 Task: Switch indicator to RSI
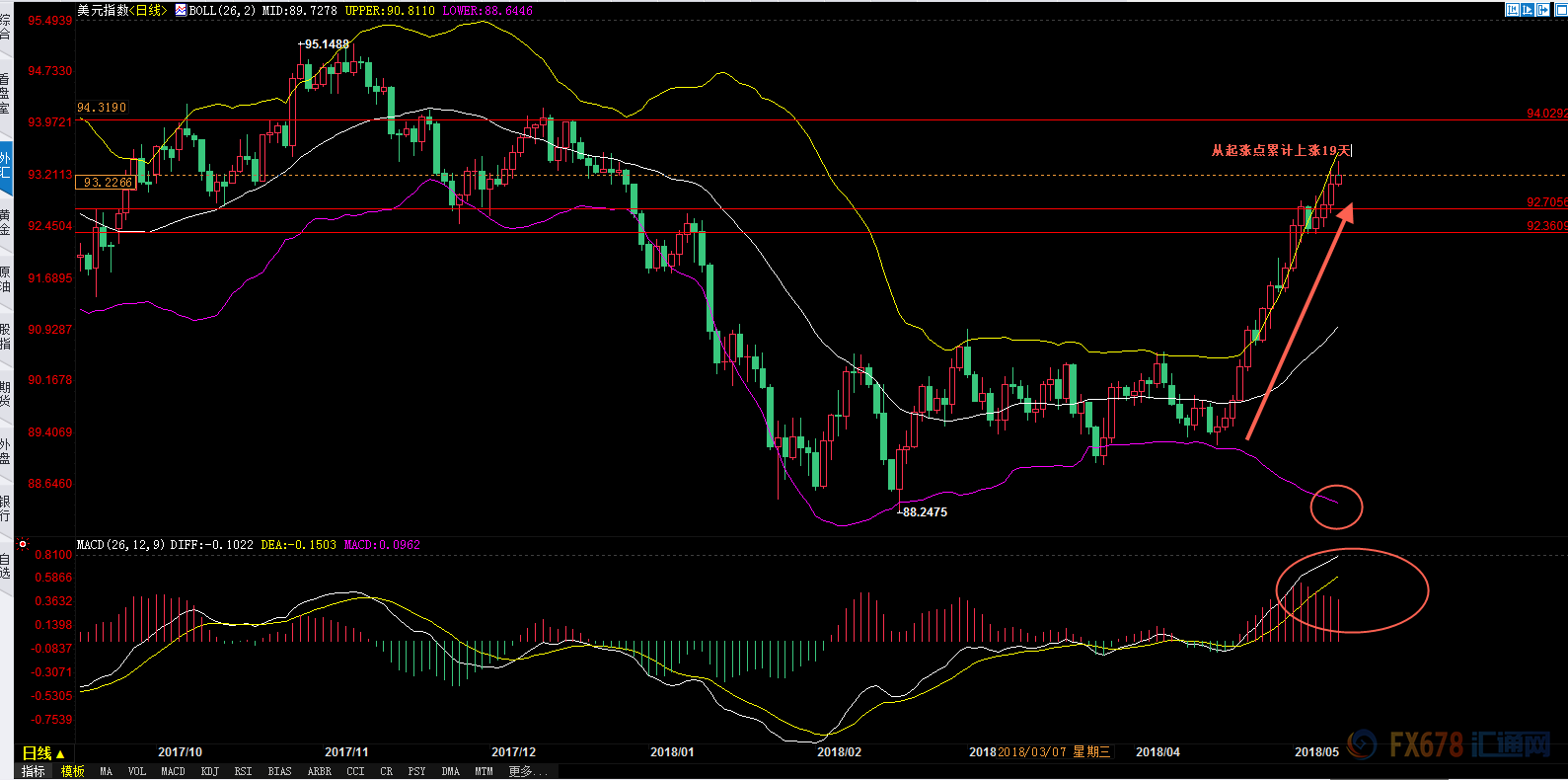click(243, 771)
